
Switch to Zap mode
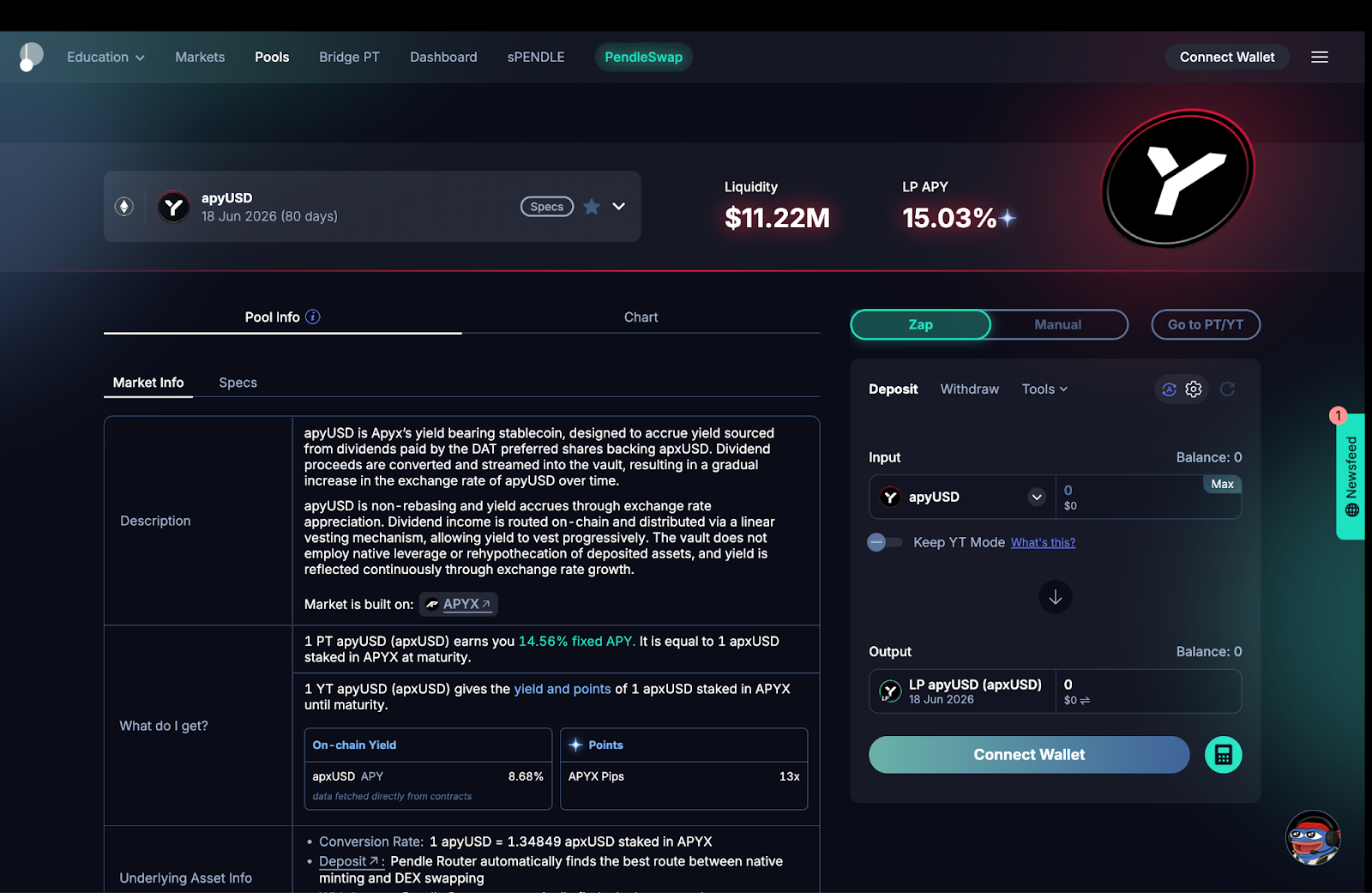[x=921, y=324]
